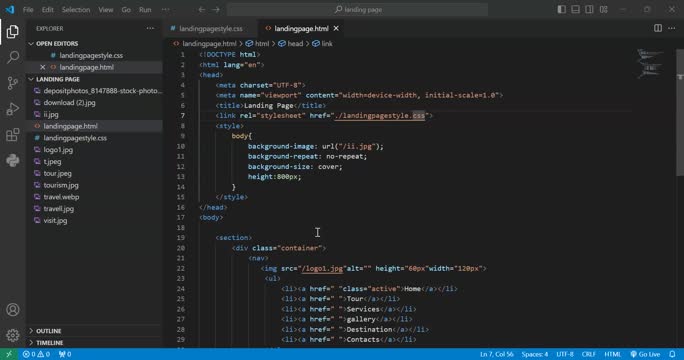Image resolution: width=684 pixels, height=360 pixels.
Task: Split the editor right
Action: click(x=657, y=28)
